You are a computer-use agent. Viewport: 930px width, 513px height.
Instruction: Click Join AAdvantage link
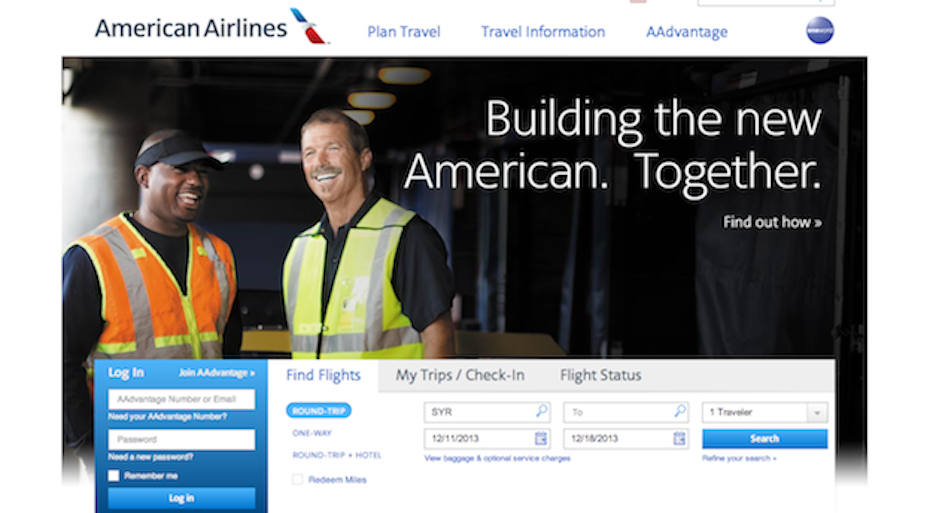216,373
